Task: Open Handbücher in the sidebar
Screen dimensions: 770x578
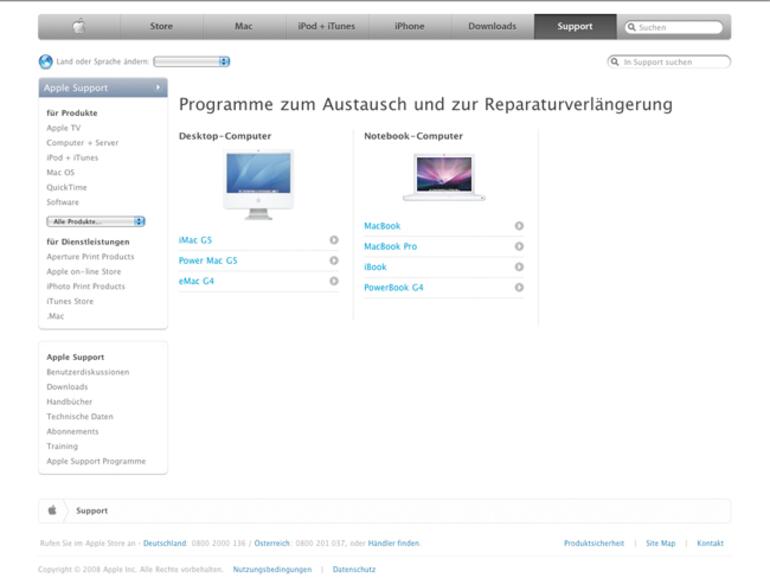Action: [69, 402]
